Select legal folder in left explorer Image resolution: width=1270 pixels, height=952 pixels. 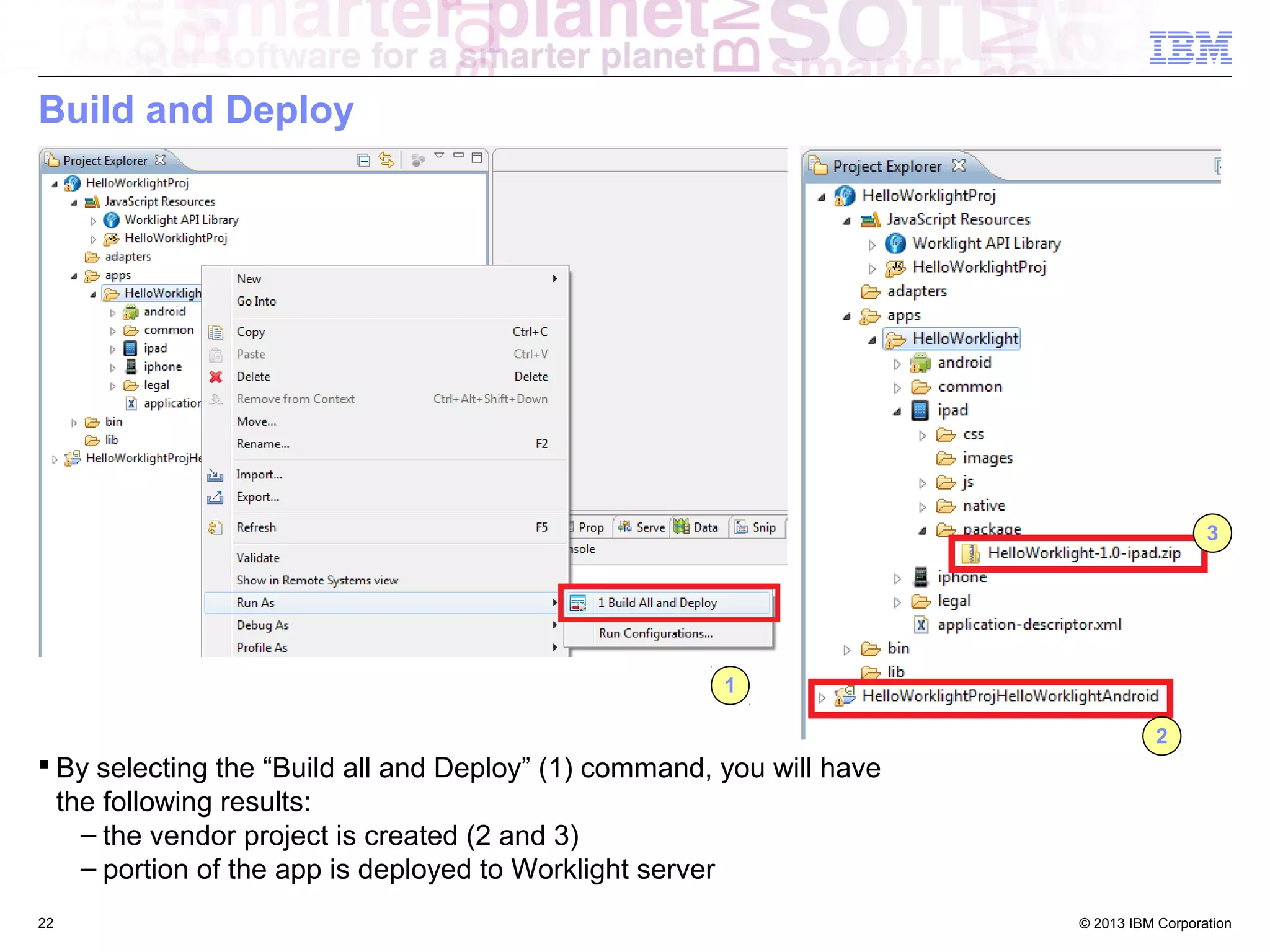[x=156, y=385]
